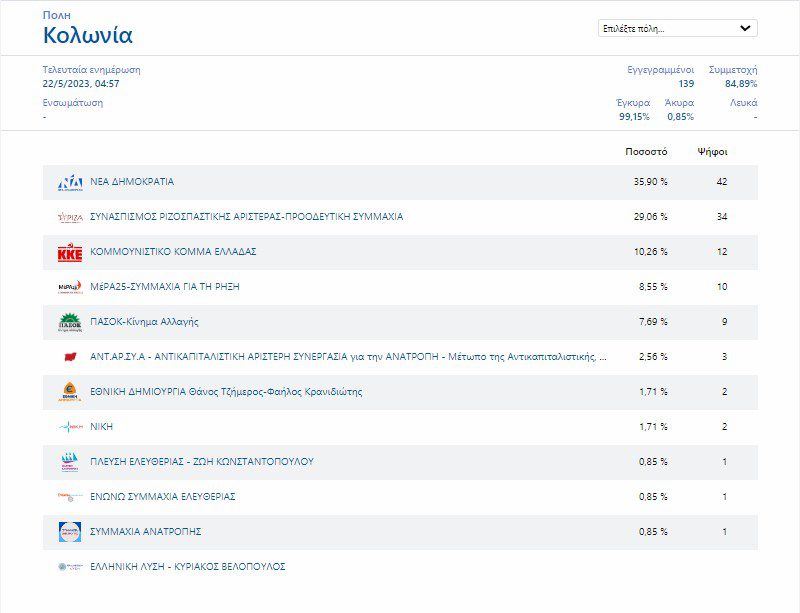Viewport: 800px width, 613px height.
Task: Click the 2,56 % percentage value
Action: click(653, 357)
